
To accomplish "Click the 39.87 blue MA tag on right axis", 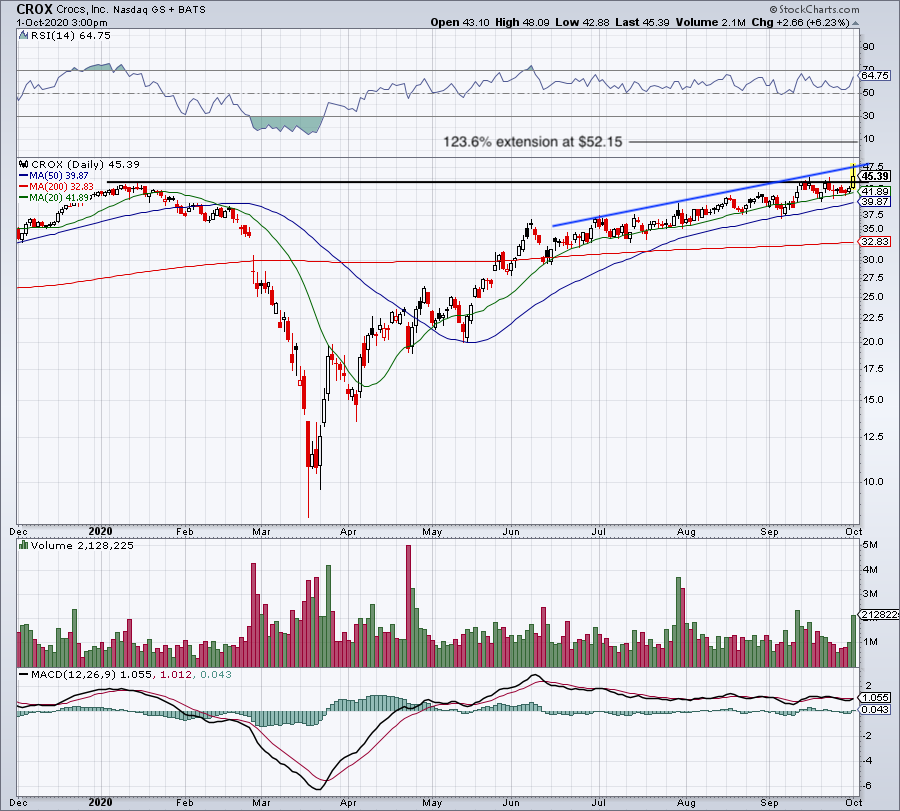I will tap(876, 201).
